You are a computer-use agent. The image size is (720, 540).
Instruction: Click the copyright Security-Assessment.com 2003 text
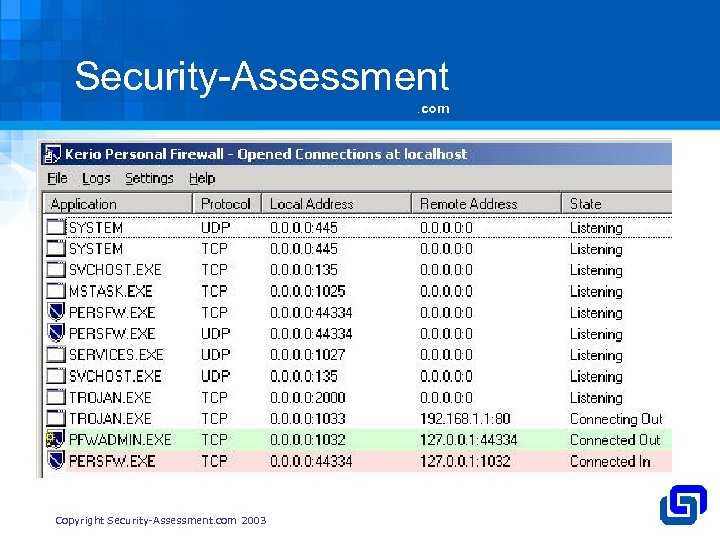click(161, 520)
